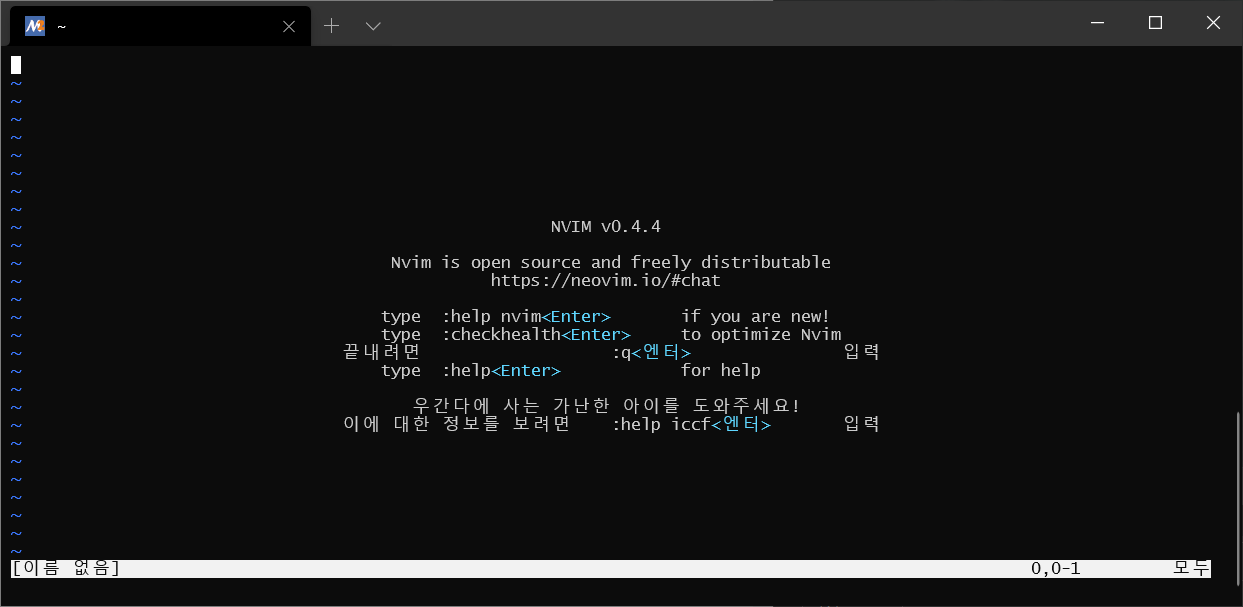This screenshot has height=607, width=1243.
Task: Open a new tab with the plus button
Action: pyautogui.click(x=331, y=26)
